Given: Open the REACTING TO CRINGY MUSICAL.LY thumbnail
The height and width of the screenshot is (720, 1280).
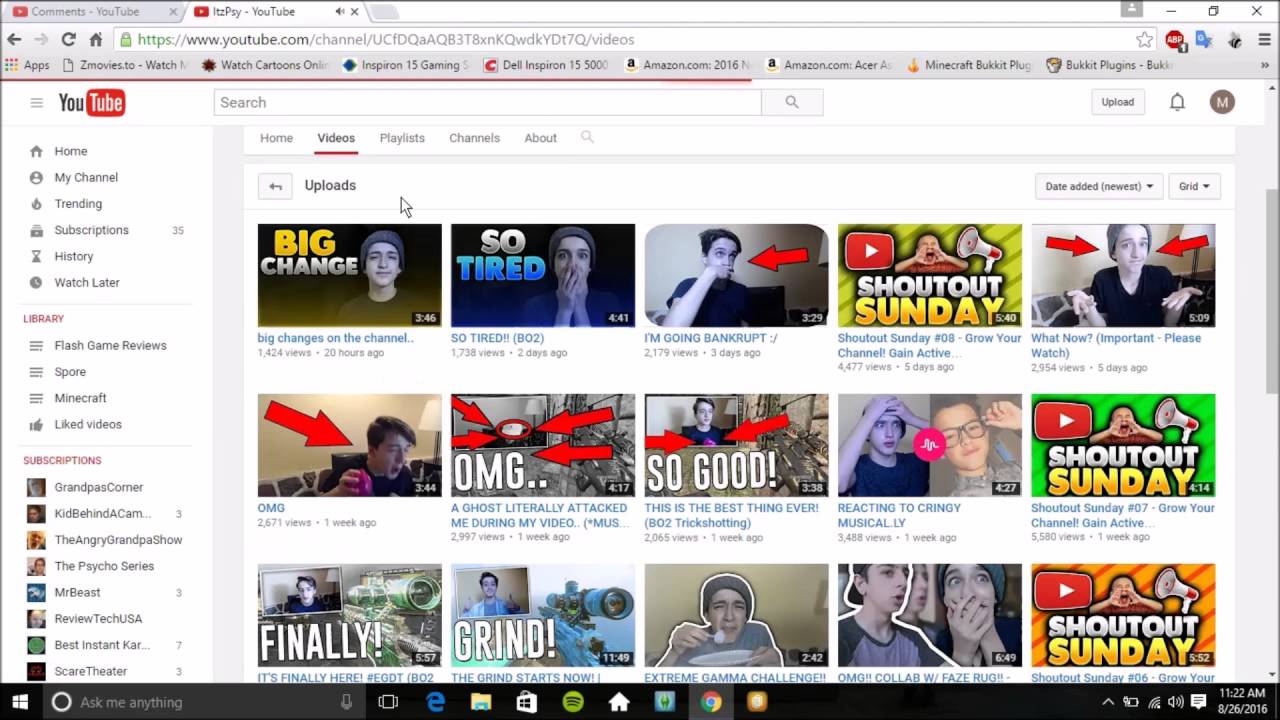Looking at the screenshot, I should pos(929,445).
